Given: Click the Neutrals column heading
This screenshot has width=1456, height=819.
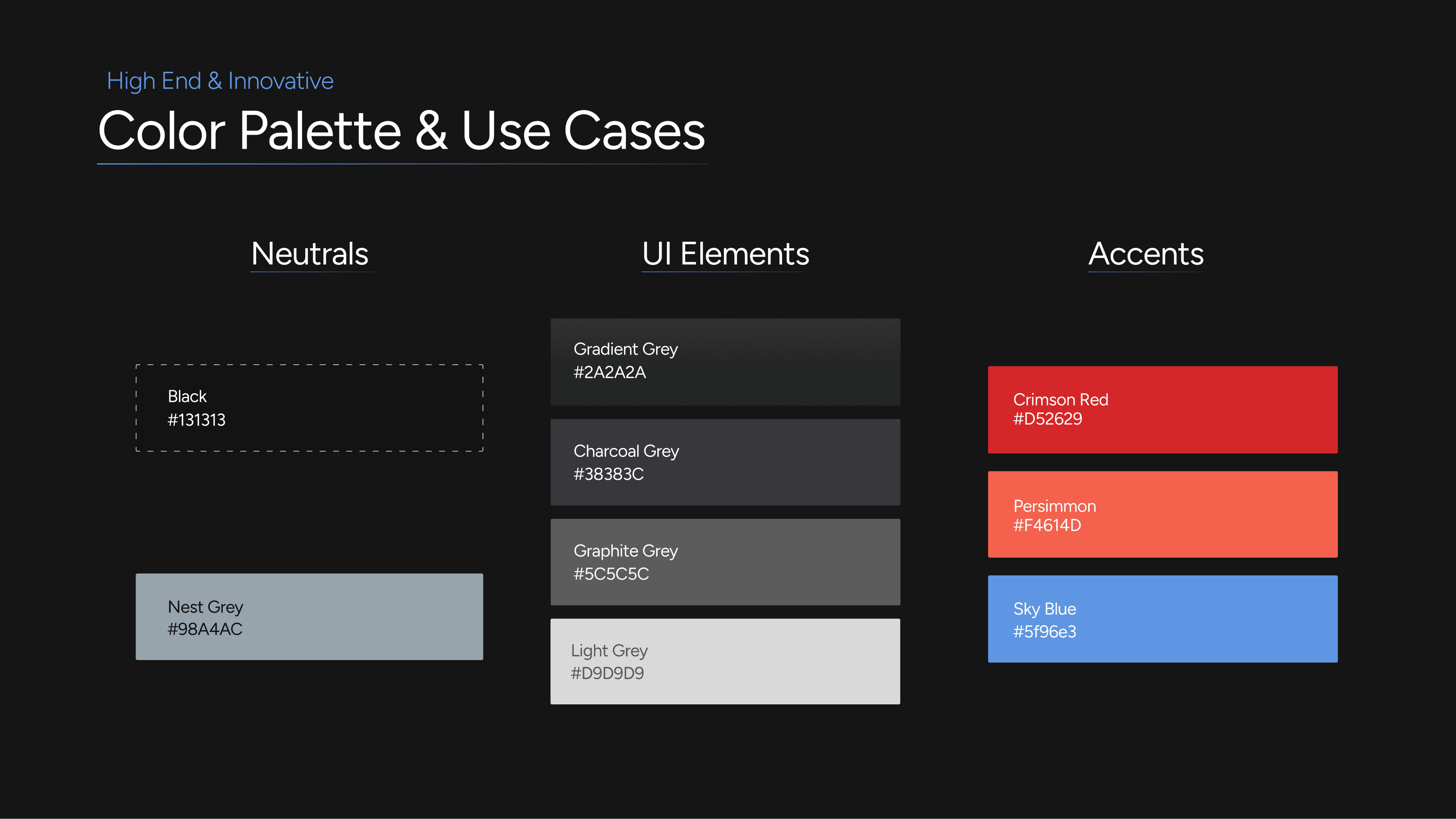Looking at the screenshot, I should [x=310, y=254].
